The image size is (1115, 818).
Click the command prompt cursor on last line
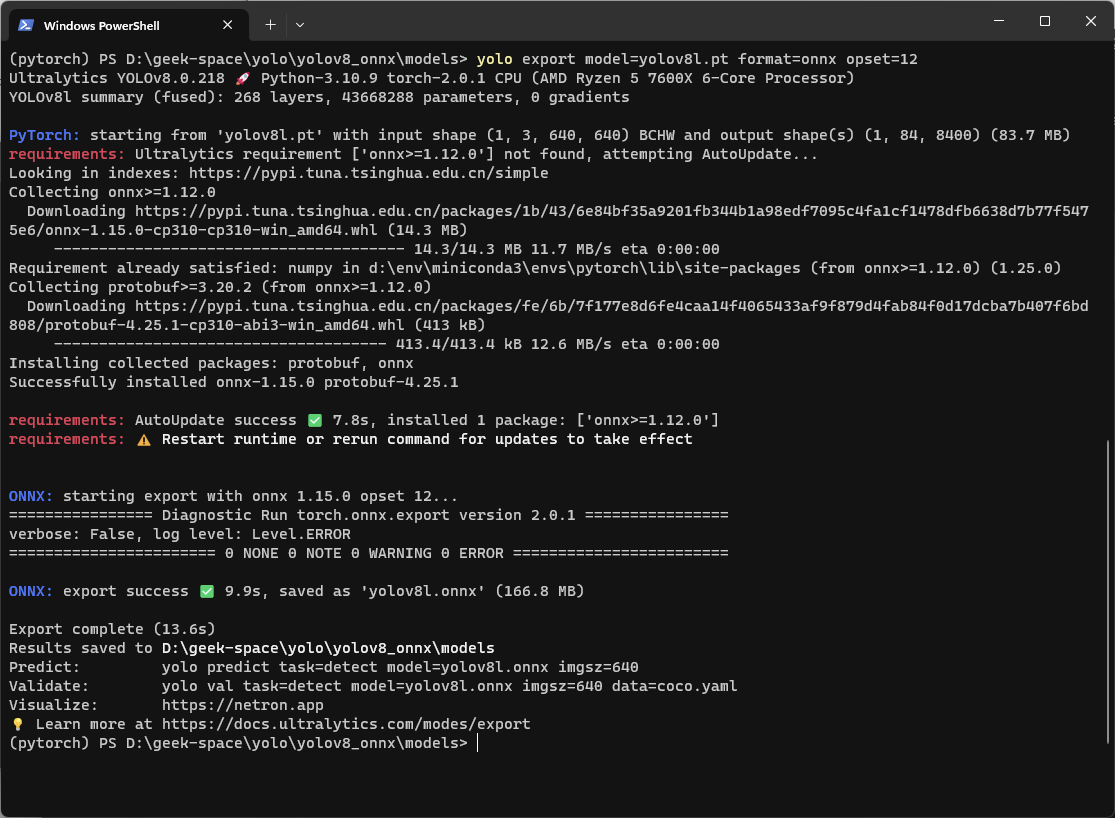point(478,743)
